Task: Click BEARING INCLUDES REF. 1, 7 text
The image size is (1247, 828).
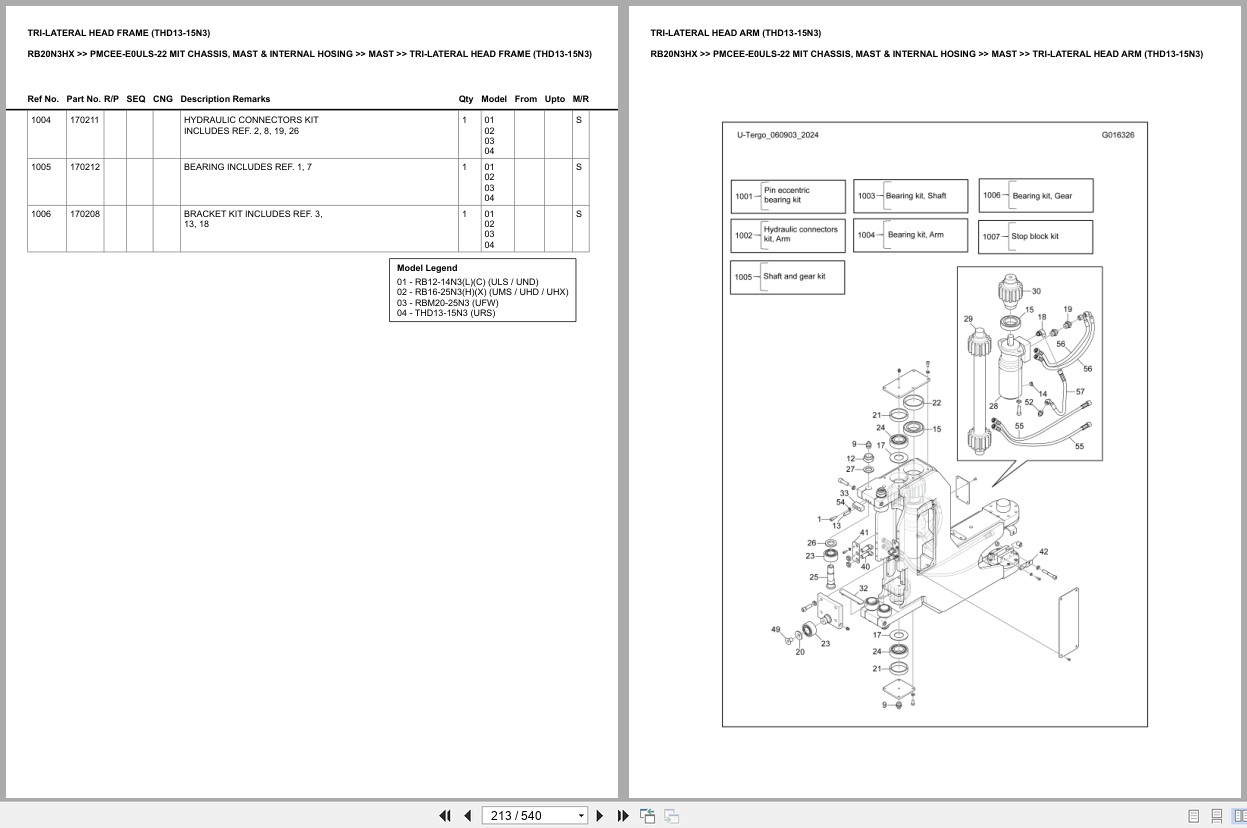Action: pyautogui.click(x=247, y=167)
